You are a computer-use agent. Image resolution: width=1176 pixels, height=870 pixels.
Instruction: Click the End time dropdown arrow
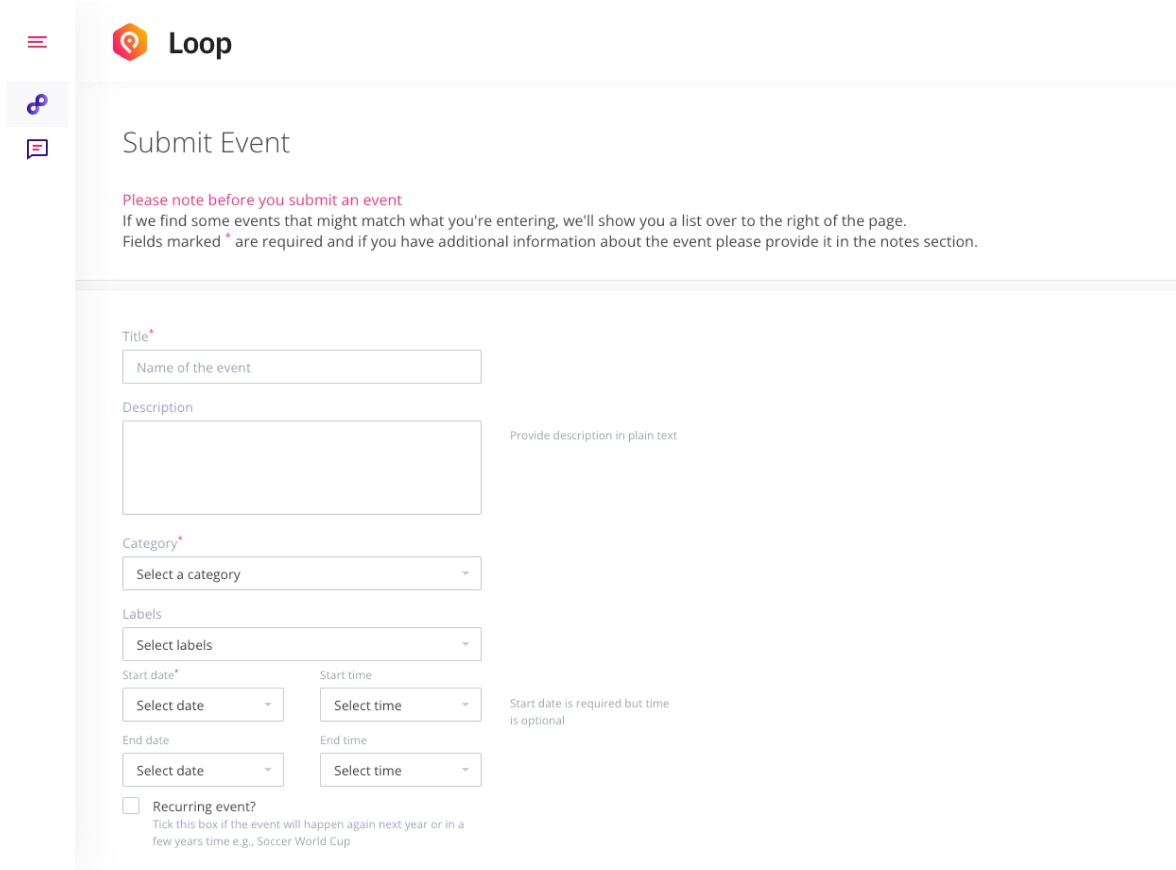pyautogui.click(x=465, y=770)
